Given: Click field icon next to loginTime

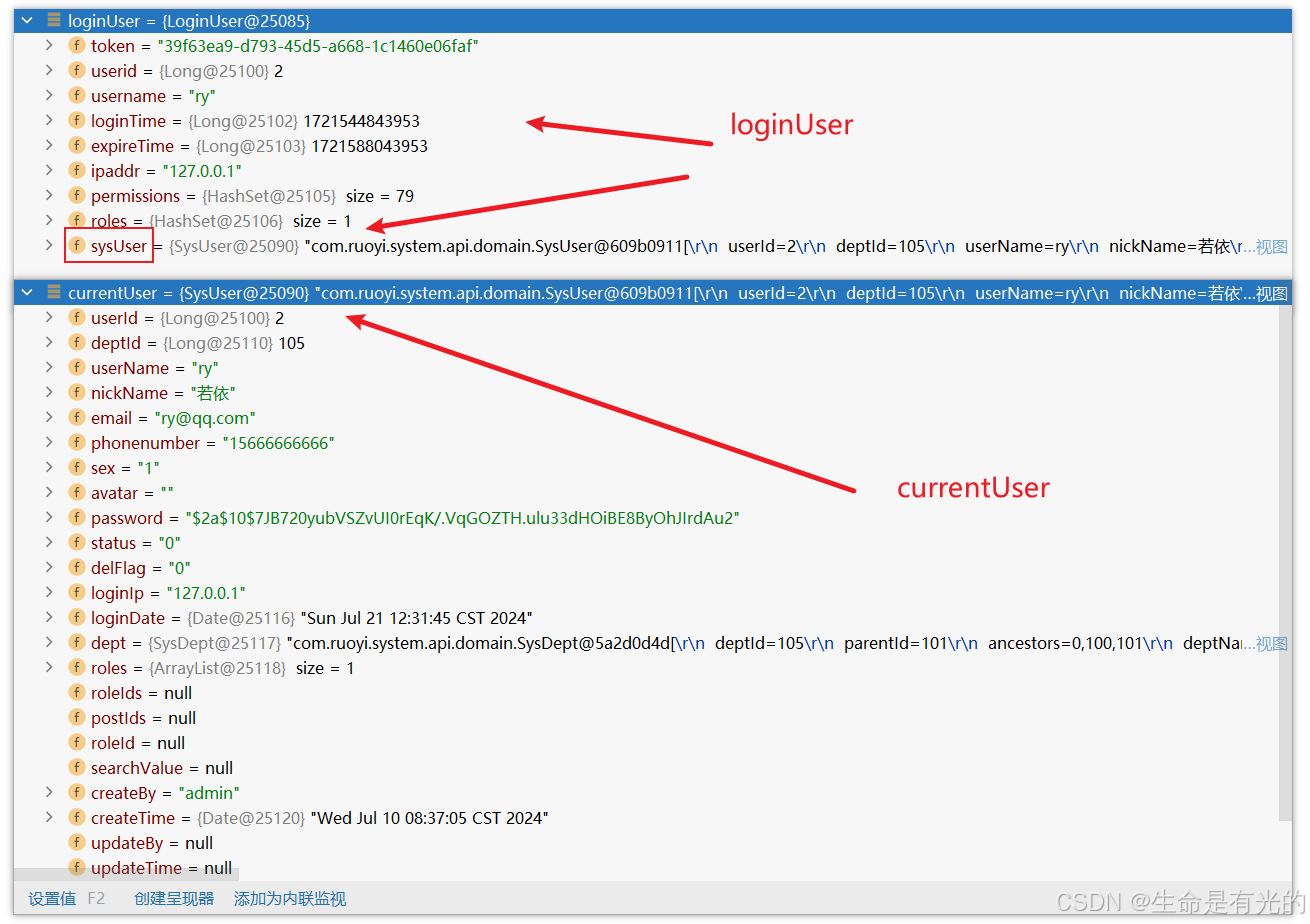Looking at the screenshot, I should [77, 120].
